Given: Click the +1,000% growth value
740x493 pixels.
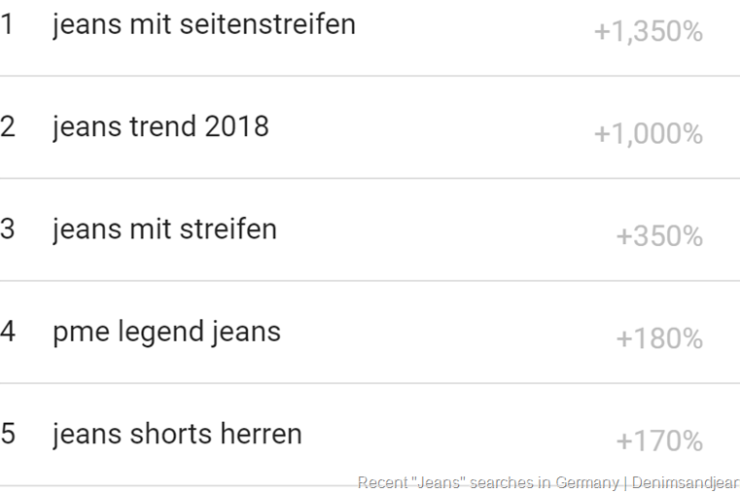Looking at the screenshot, I should click(648, 134).
